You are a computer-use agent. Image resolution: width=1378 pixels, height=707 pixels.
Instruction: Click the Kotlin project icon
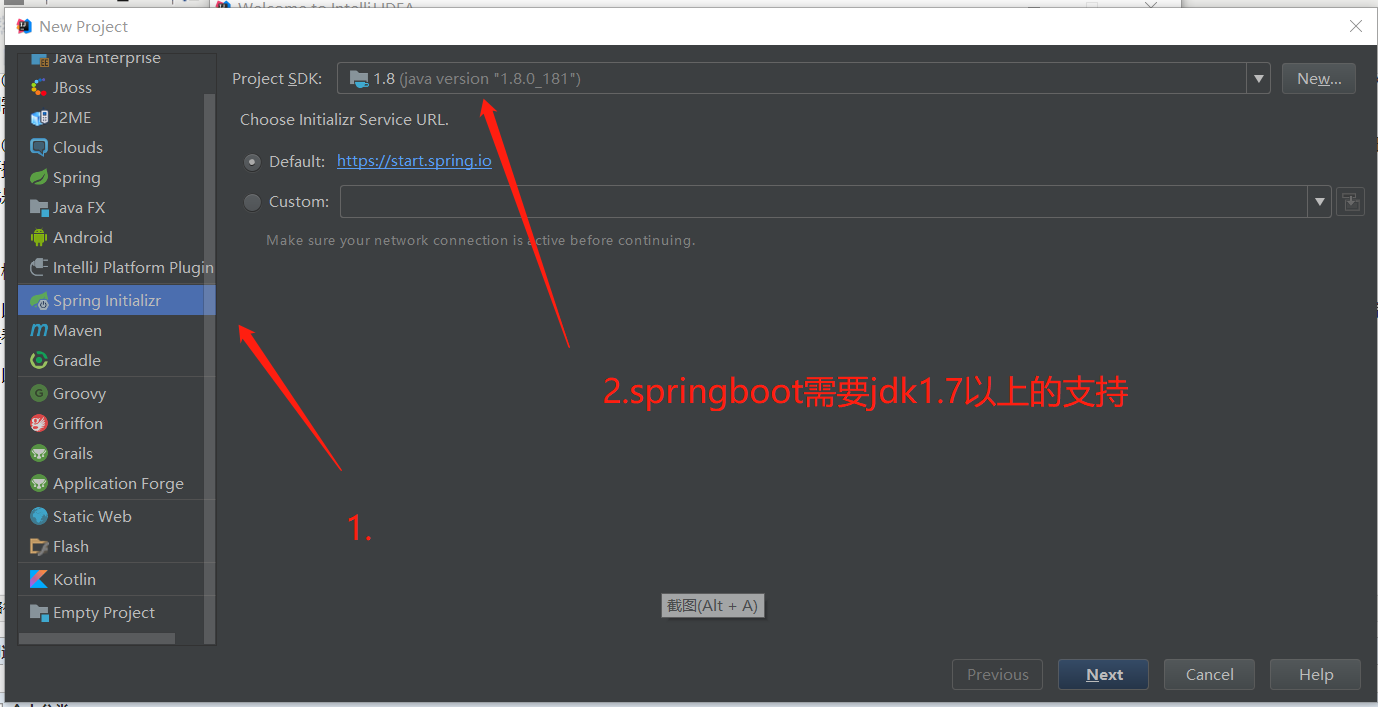[x=39, y=580]
